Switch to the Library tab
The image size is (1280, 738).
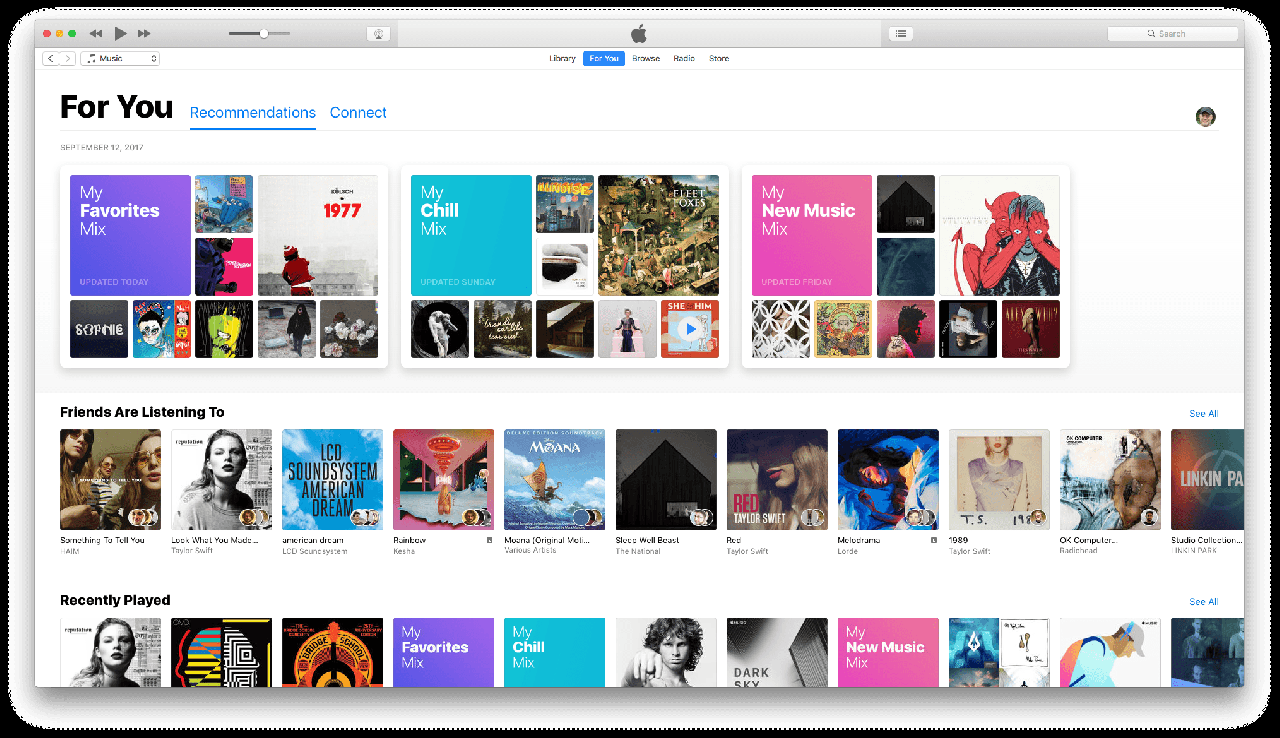tap(562, 58)
